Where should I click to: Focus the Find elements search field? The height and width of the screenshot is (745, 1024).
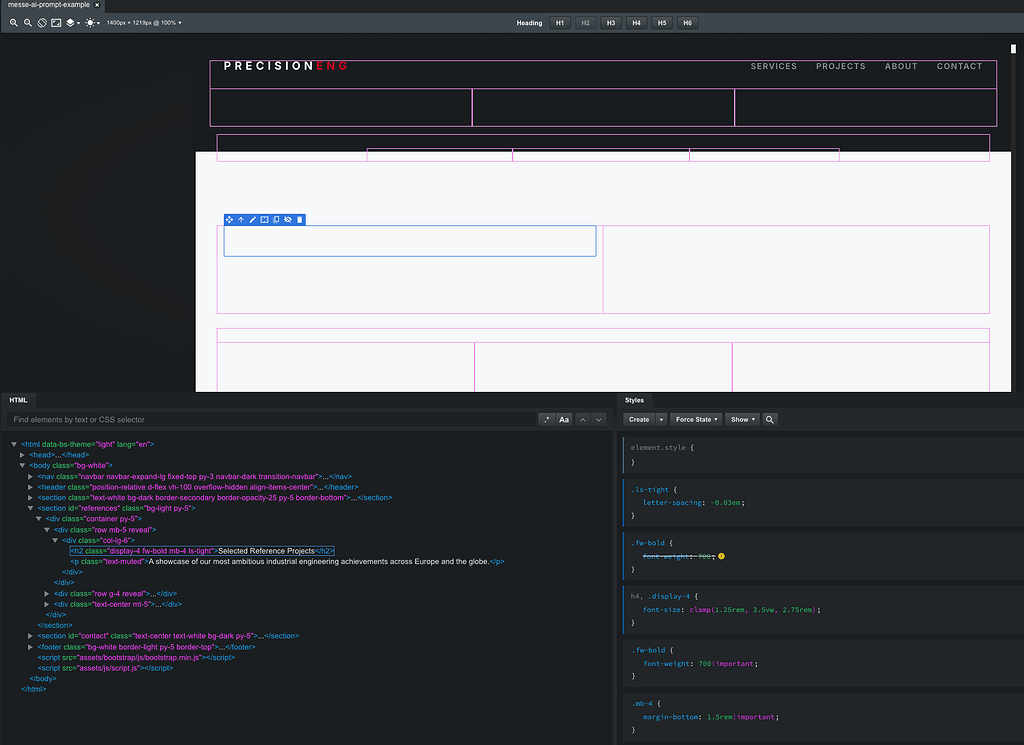(x=271, y=420)
